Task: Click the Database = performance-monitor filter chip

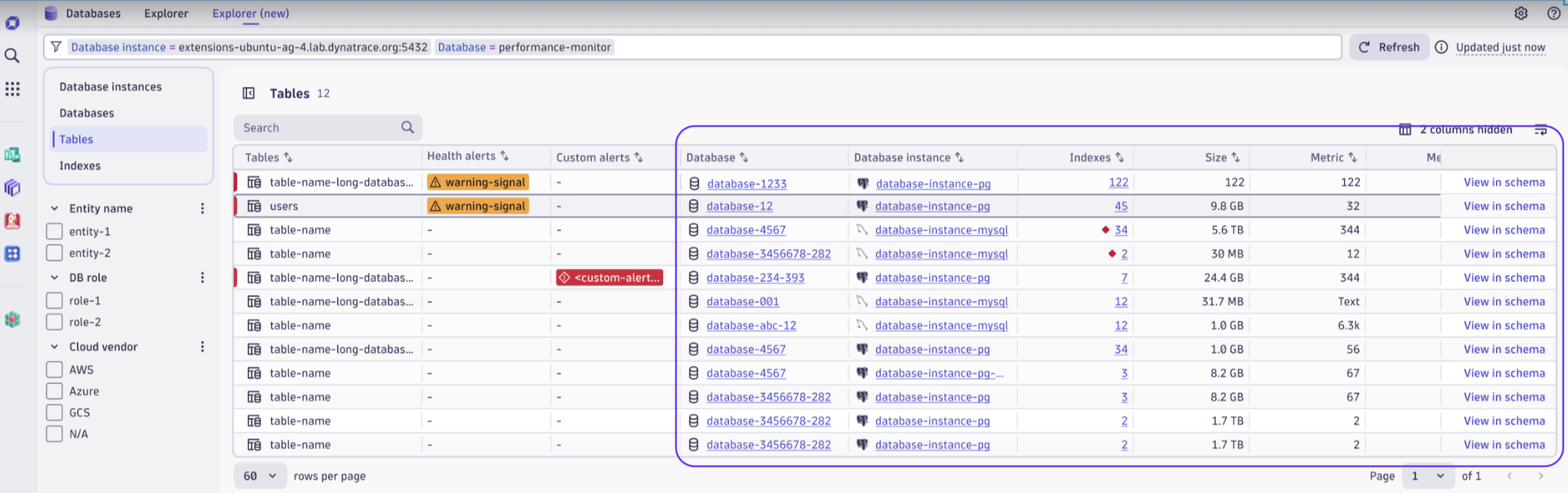Action: [x=524, y=47]
